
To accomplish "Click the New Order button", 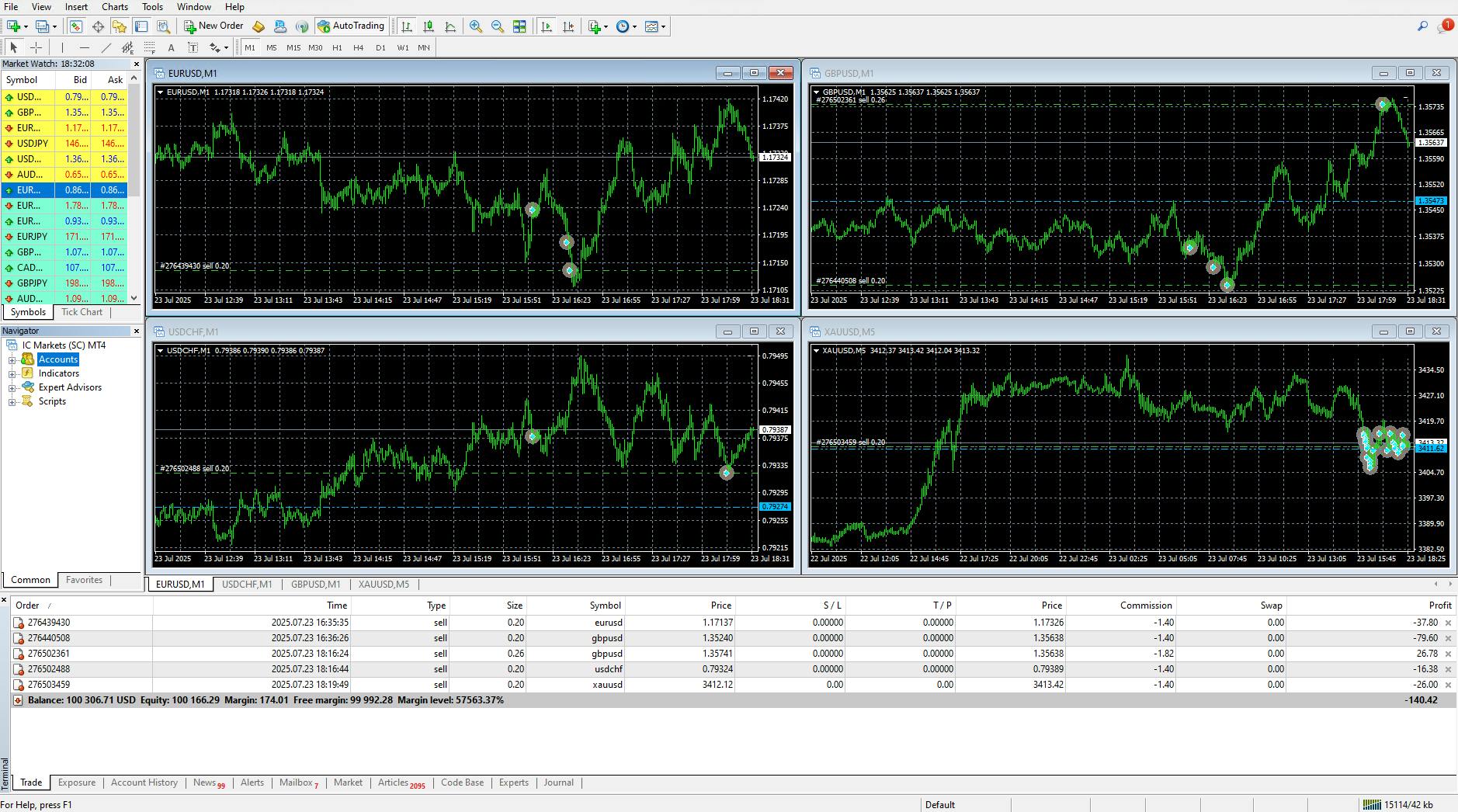I will [214, 26].
